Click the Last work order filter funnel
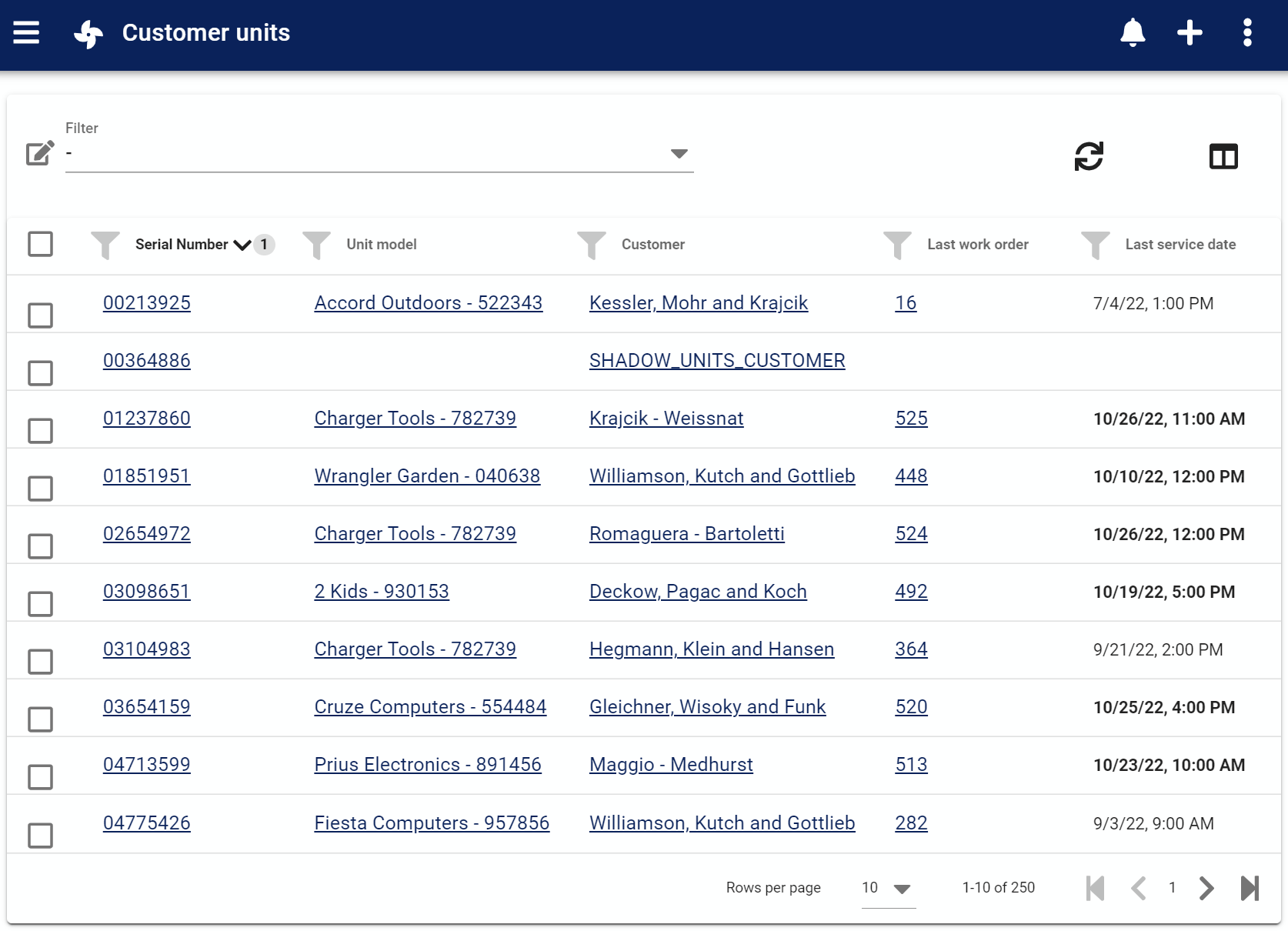This screenshot has width=1288, height=931. [897, 245]
